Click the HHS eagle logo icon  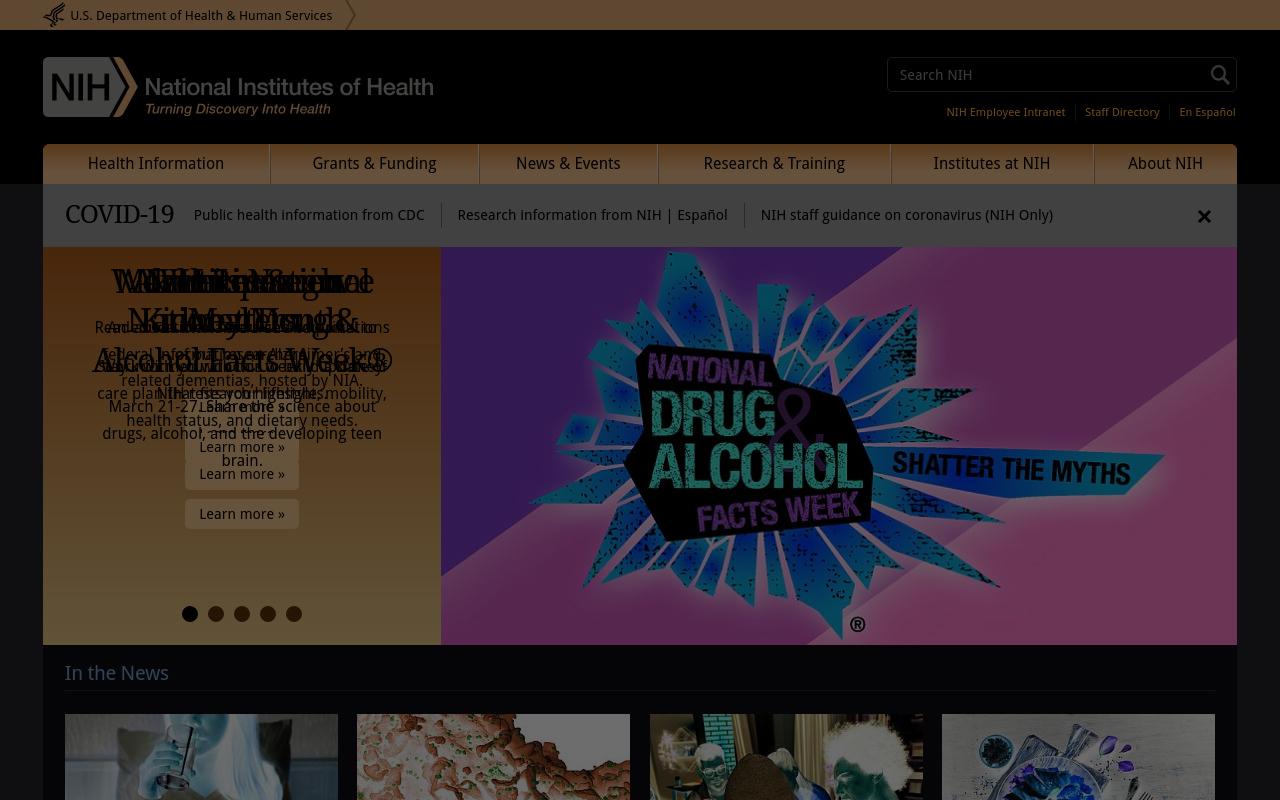click(54, 15)
